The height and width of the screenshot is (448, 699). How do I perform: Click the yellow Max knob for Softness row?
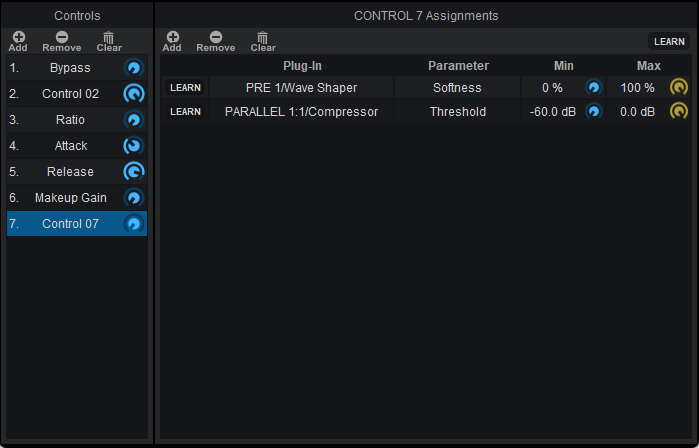click(678, 87)
